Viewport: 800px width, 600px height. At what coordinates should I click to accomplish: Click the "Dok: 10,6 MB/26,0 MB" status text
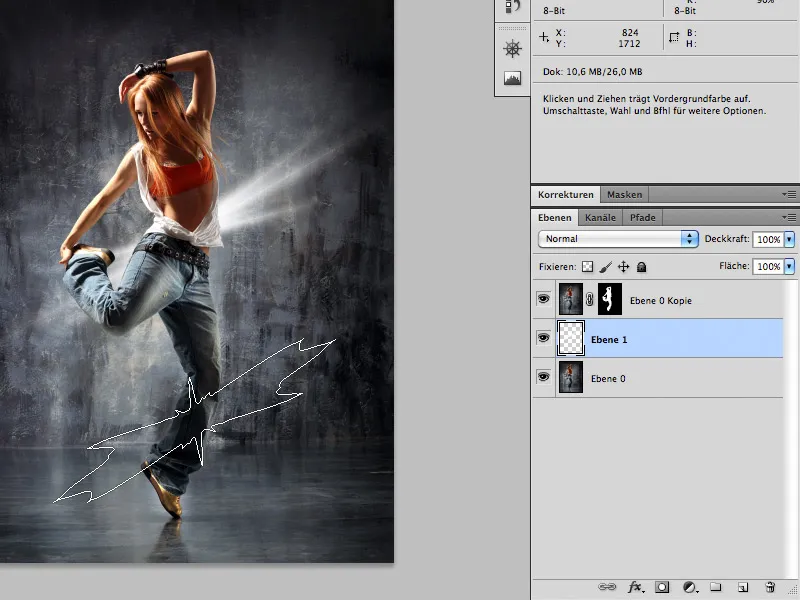pos(592,72)
